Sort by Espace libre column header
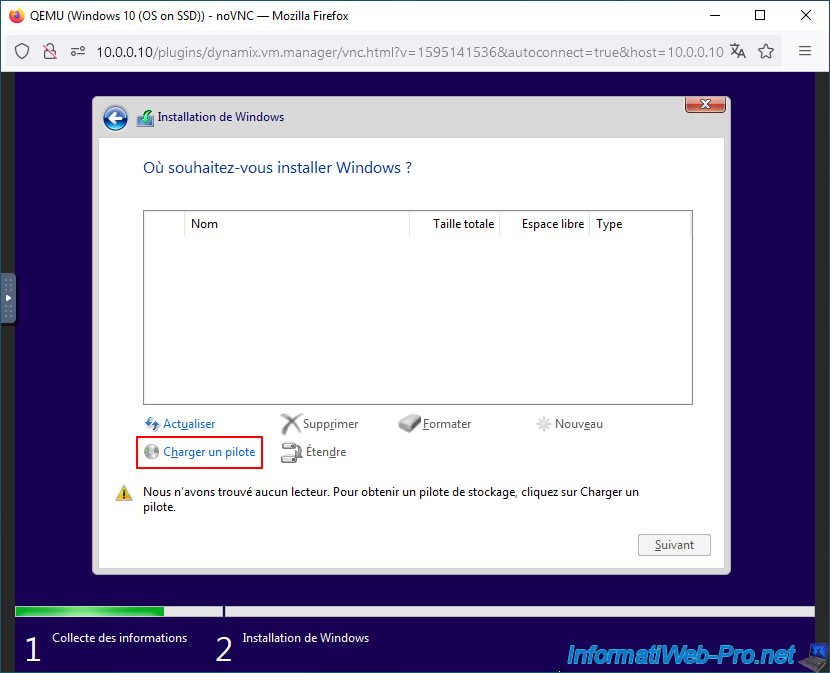Screen dimensions: 830x673 pos(545,224)
